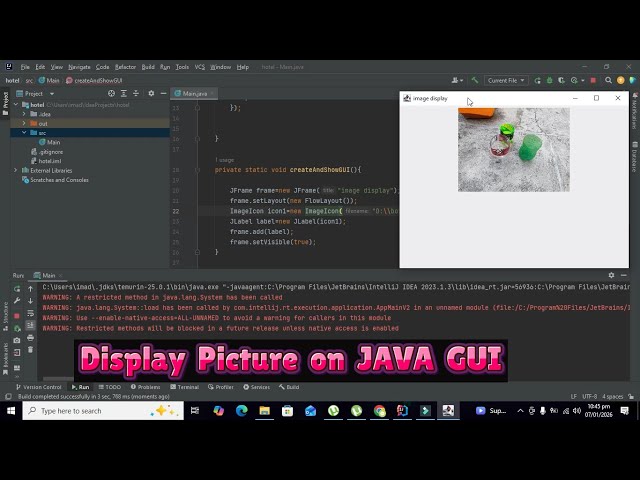Open Run panel gear options
The width and height of the screenshot is (640, 480).
point(611,276)
